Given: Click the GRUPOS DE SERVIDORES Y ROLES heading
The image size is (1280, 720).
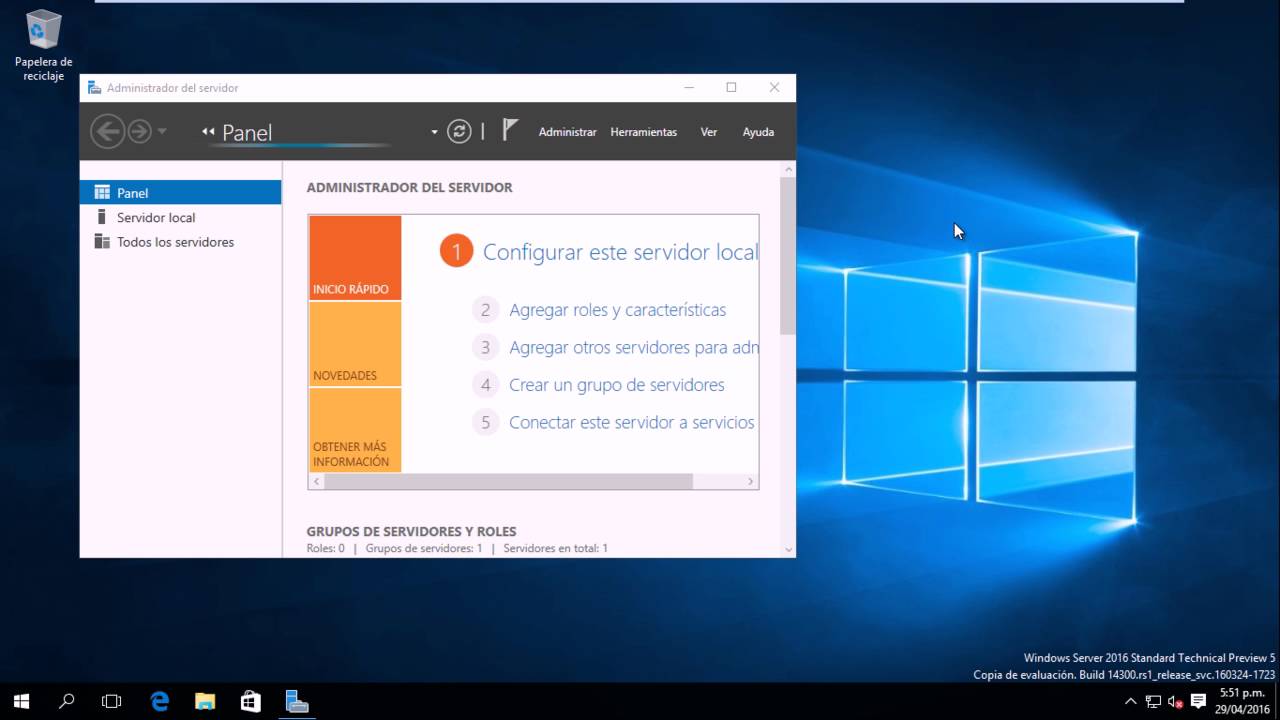Looking at the screenshot, I should [411, 532].
